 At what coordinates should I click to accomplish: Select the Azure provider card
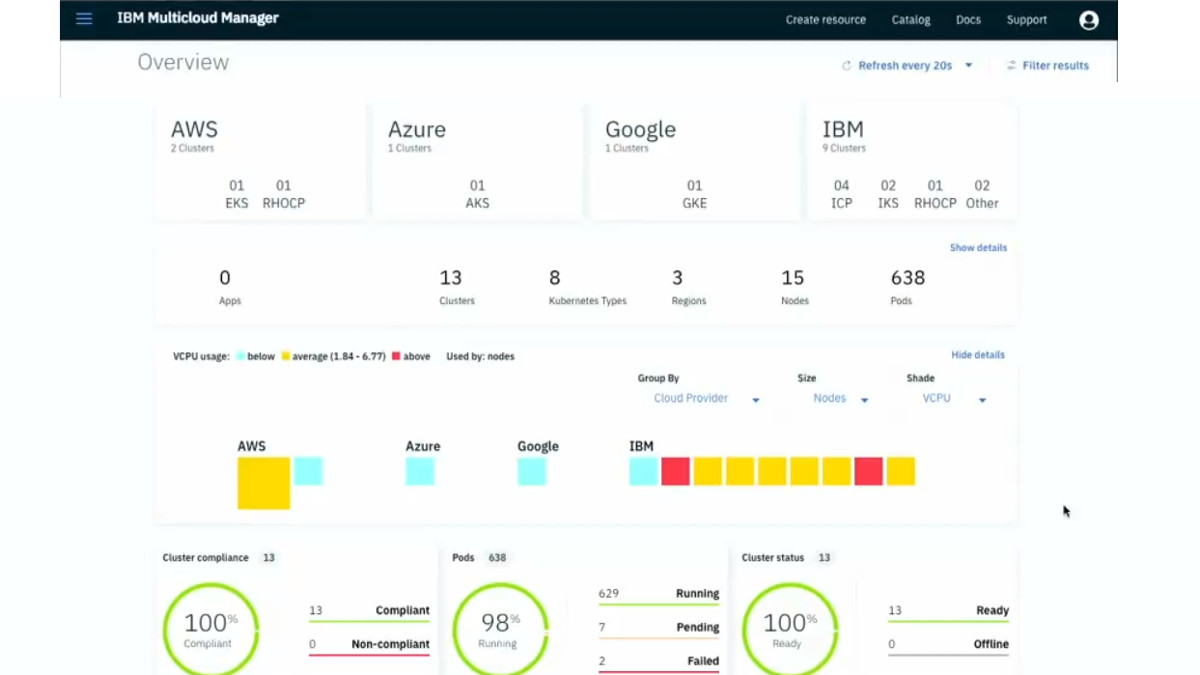click(x=477, y=161)
